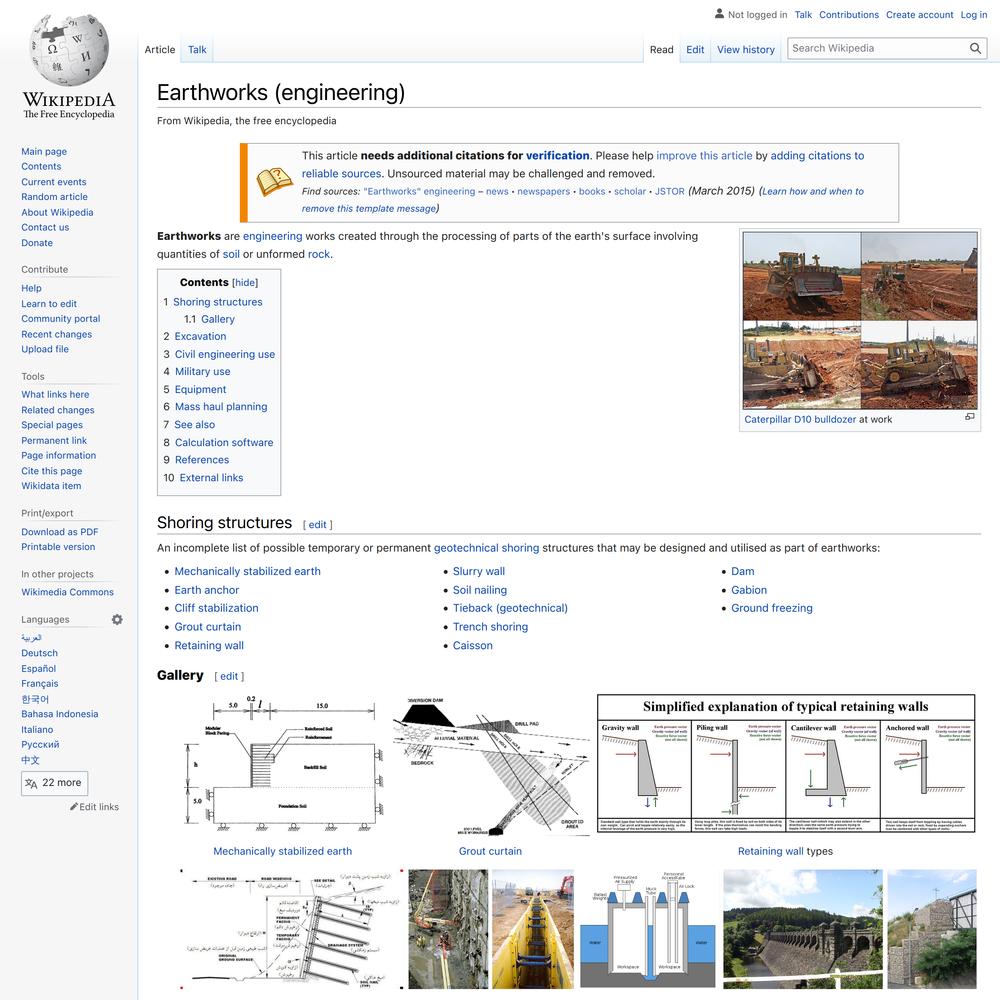Open the JSTOR find-sources link
The image size is (1000, 1000).
(670, 191)
